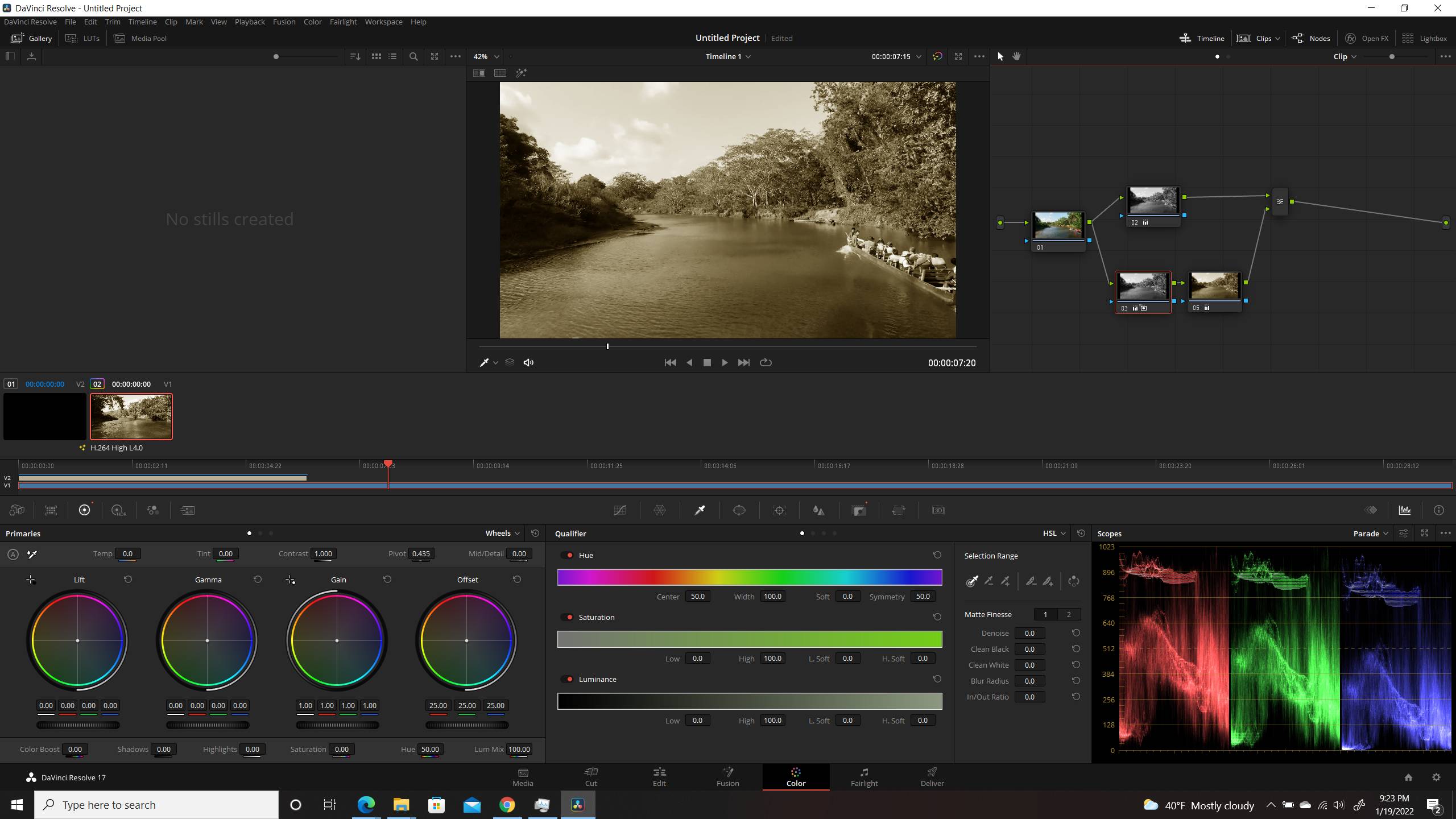
Task: Expand the viewer eyedropper options arrow
Action: [495, 363]
